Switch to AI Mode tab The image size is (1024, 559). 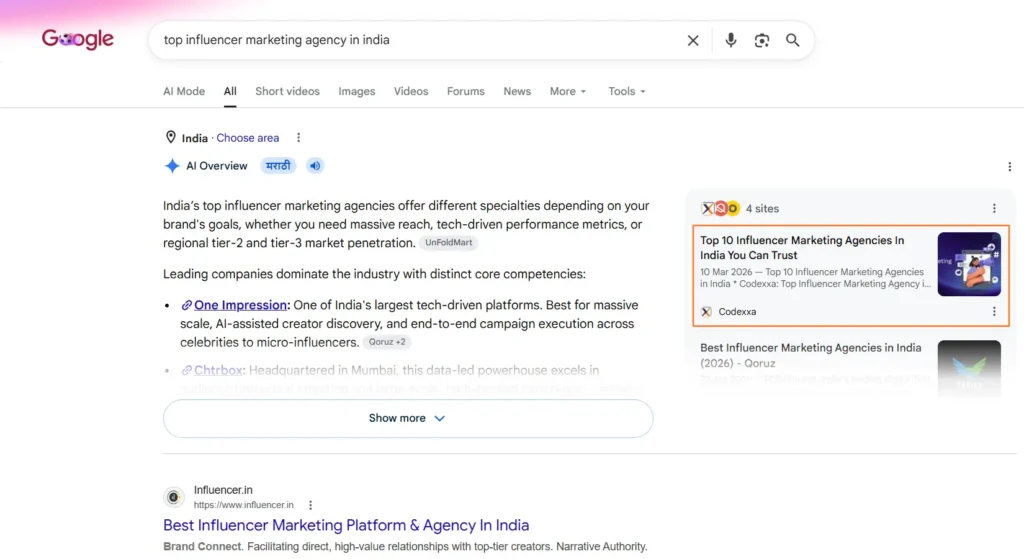(184, 91)
